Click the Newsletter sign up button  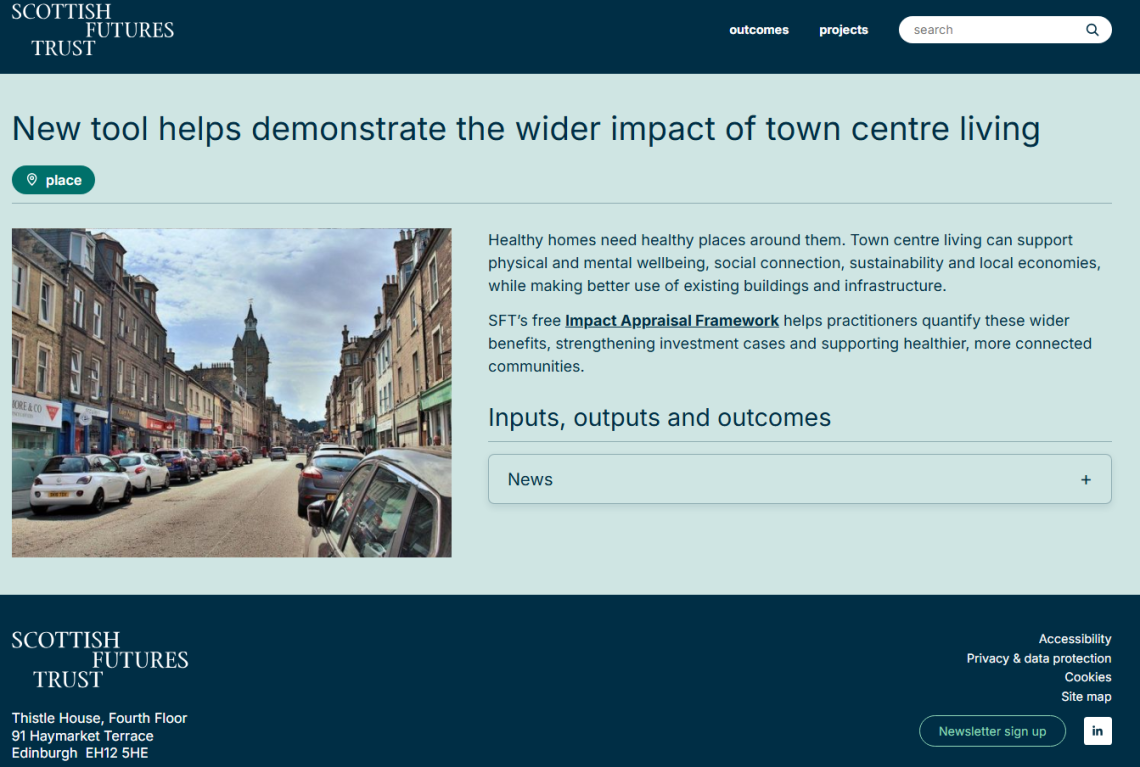point(992,731)
